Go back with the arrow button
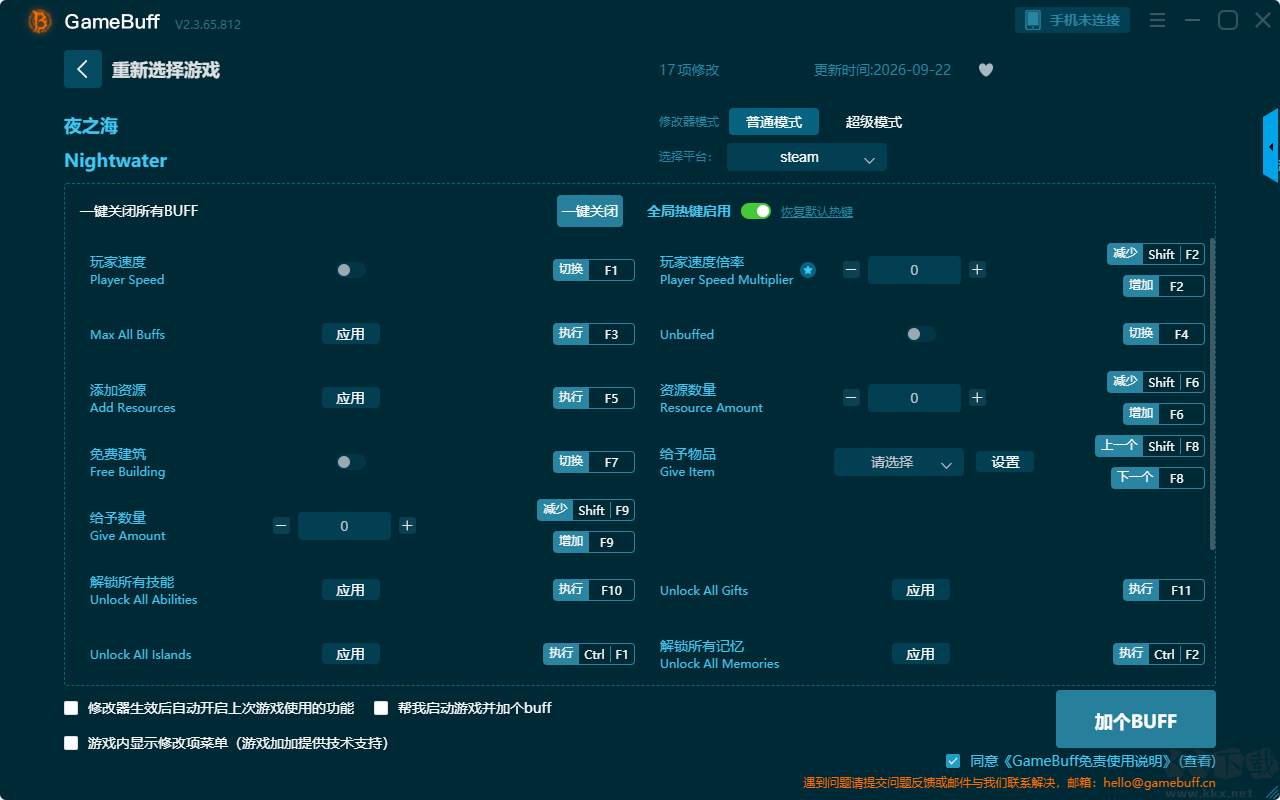The height and width of the screenshot is (800, 1280). [83, 69]
